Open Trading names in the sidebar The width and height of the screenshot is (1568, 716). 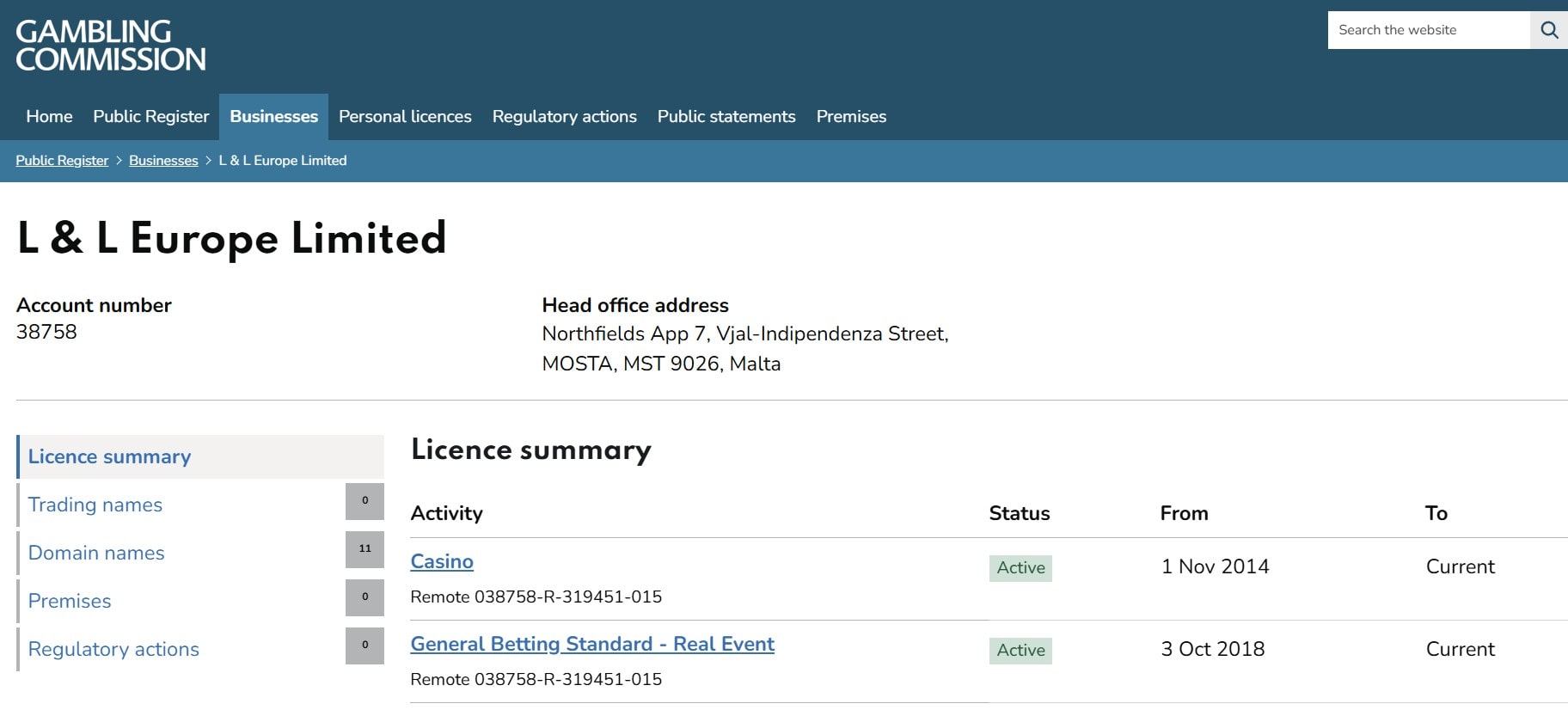coord(95,505)
